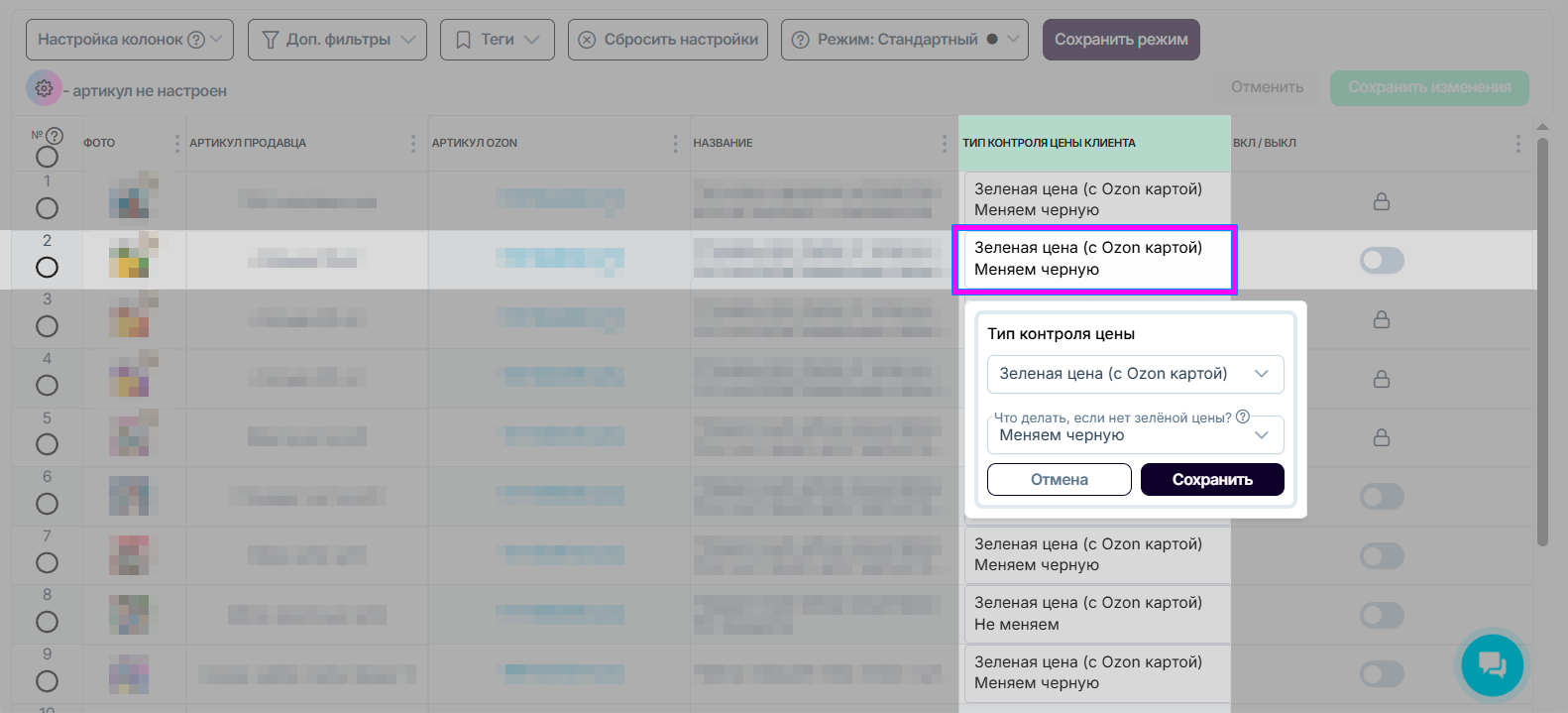Open Режим: Стандартный dropdown

[x=905, y=40]
